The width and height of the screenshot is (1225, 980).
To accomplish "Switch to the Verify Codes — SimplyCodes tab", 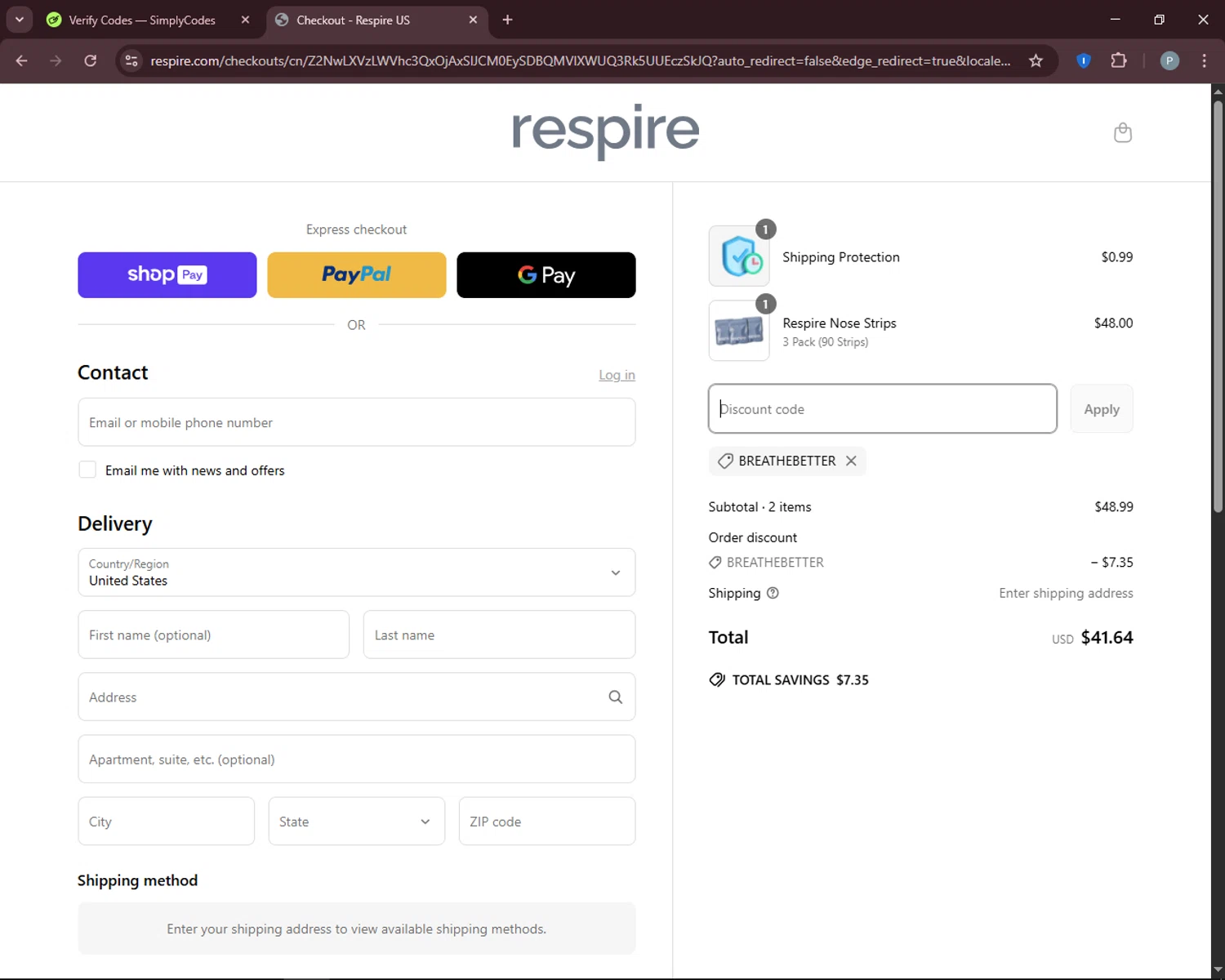I will [x=141, y=20].
